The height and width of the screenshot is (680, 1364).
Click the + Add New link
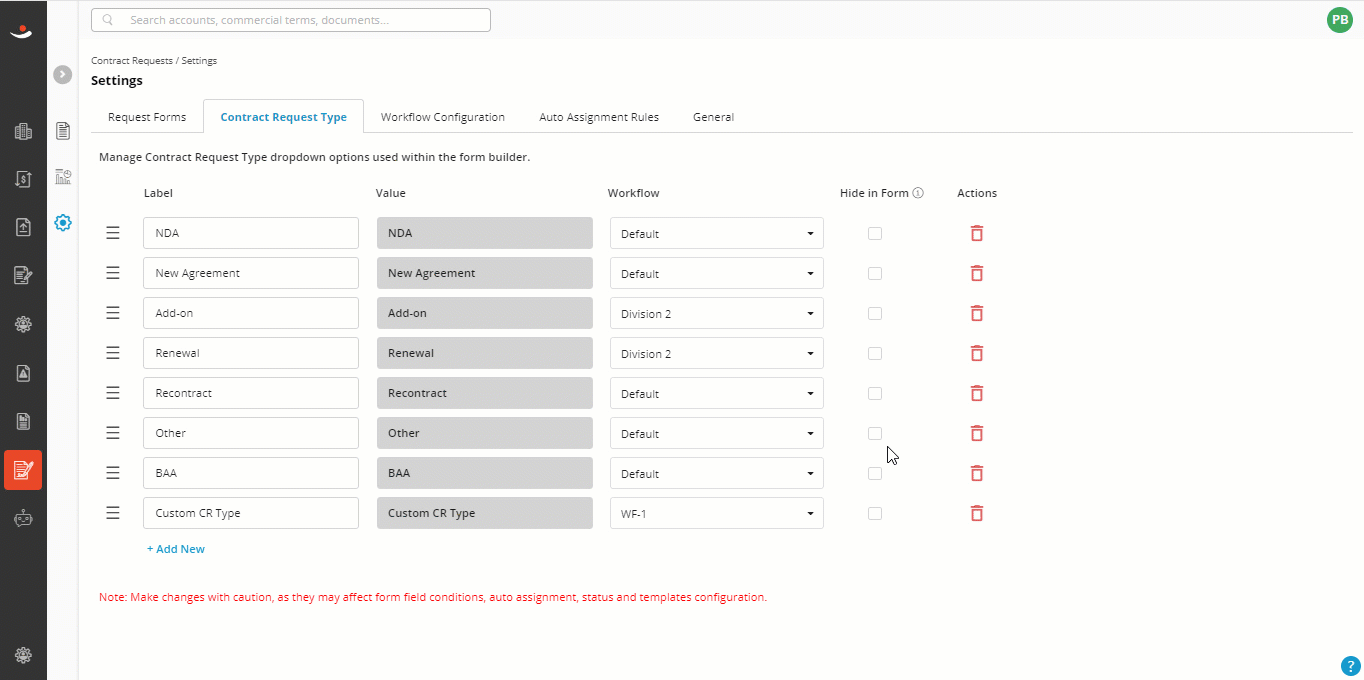tap(176, 549)
